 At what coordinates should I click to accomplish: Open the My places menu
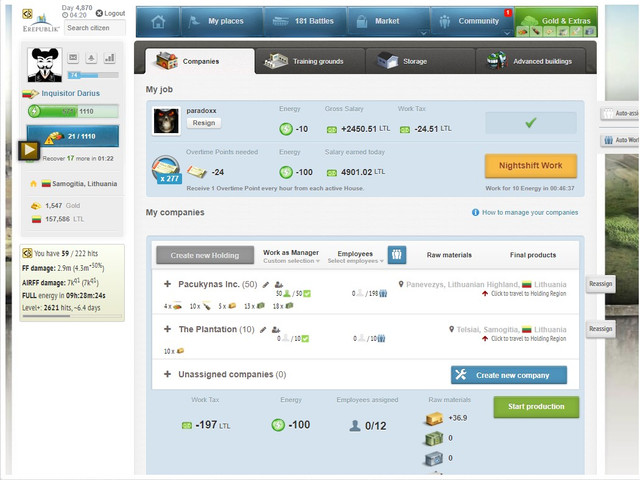[x=222, y=21]
